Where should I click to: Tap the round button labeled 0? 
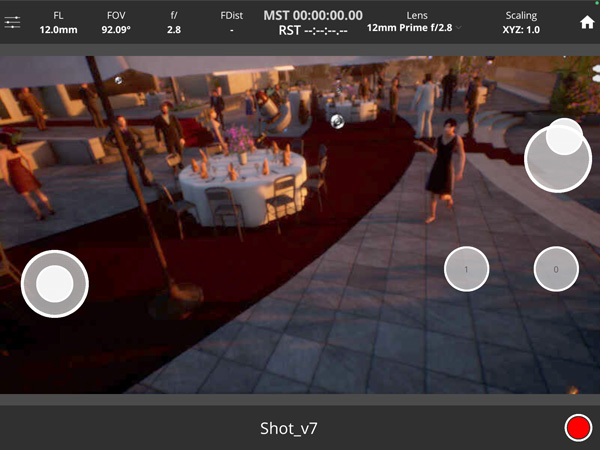tap(556, 269)
